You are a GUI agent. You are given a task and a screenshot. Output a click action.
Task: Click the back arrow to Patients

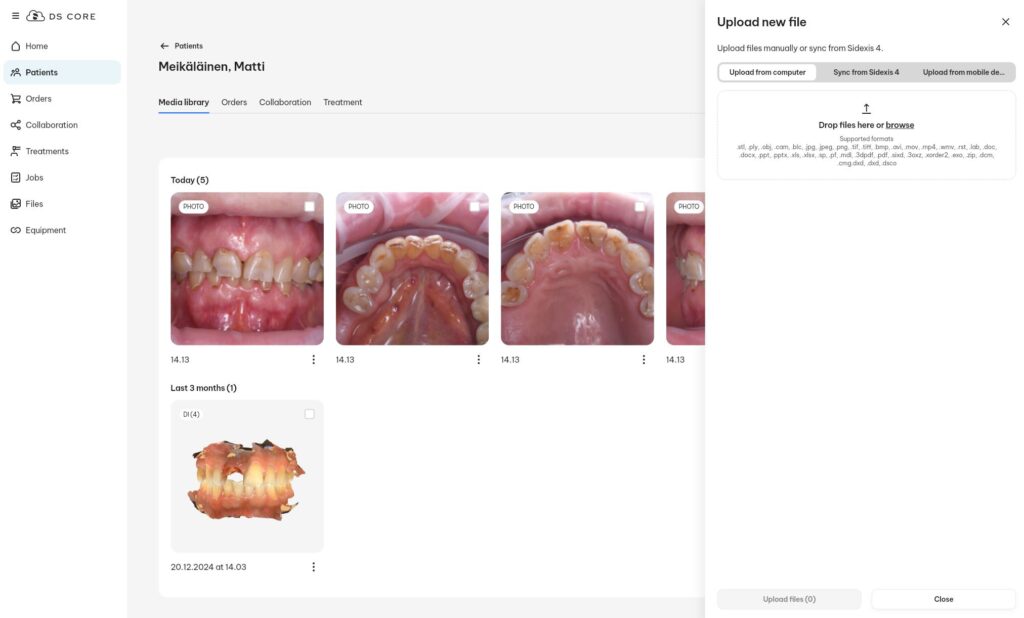point(164,46)
